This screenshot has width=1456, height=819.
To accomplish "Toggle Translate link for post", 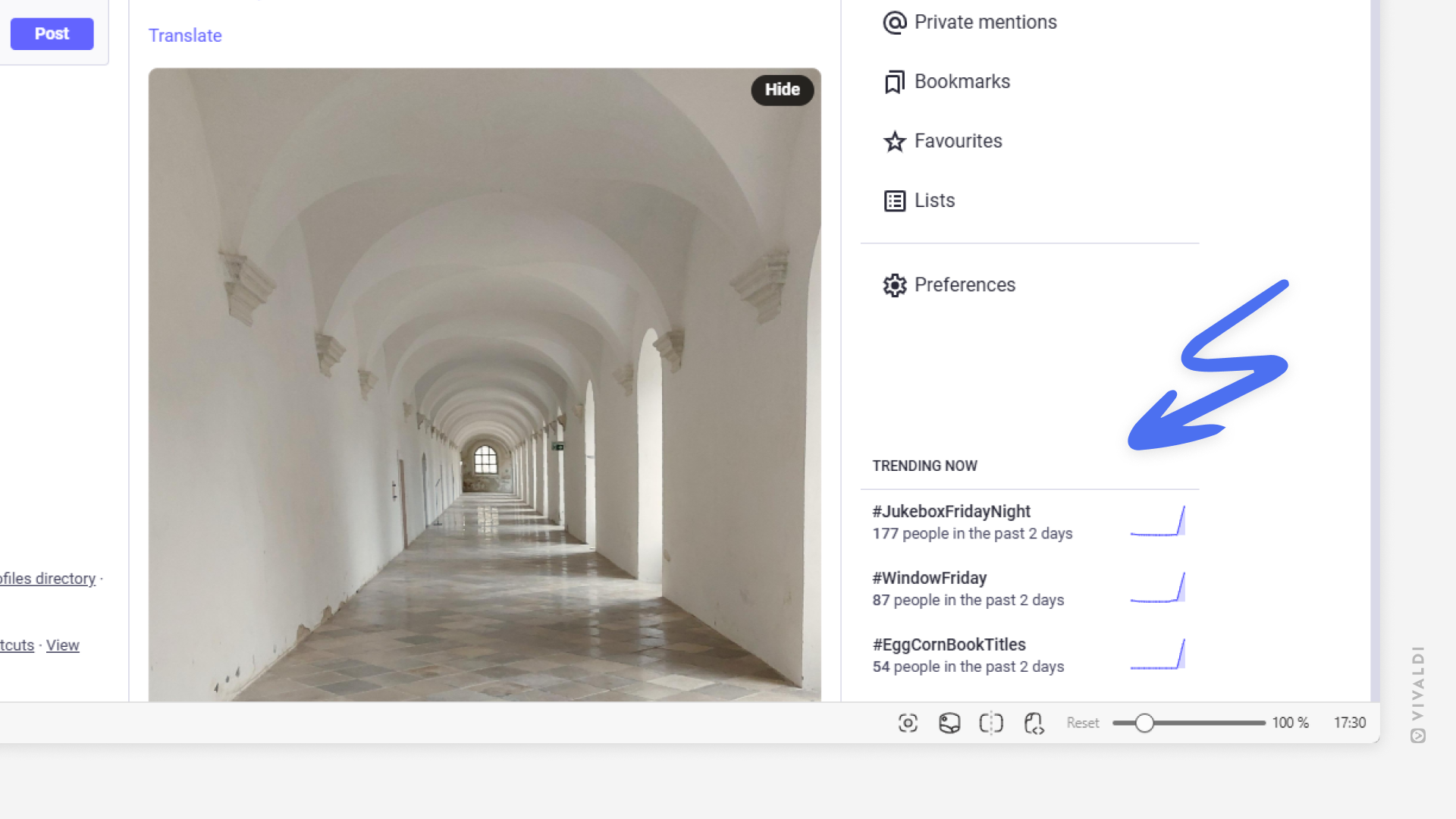I will [184, 36].
